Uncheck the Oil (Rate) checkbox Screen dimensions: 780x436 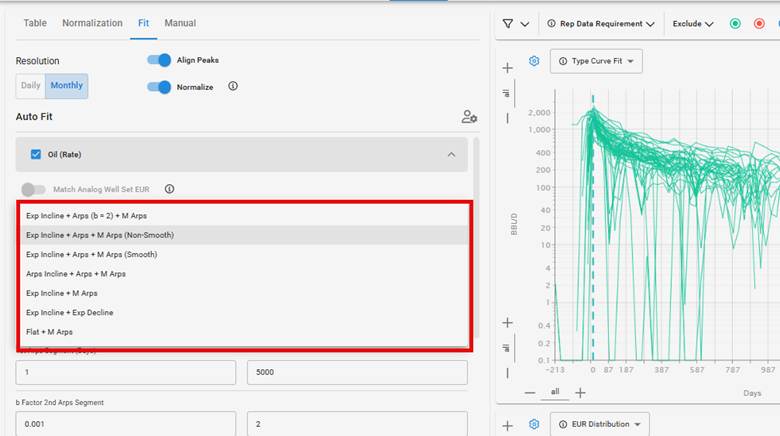[36, 154]
